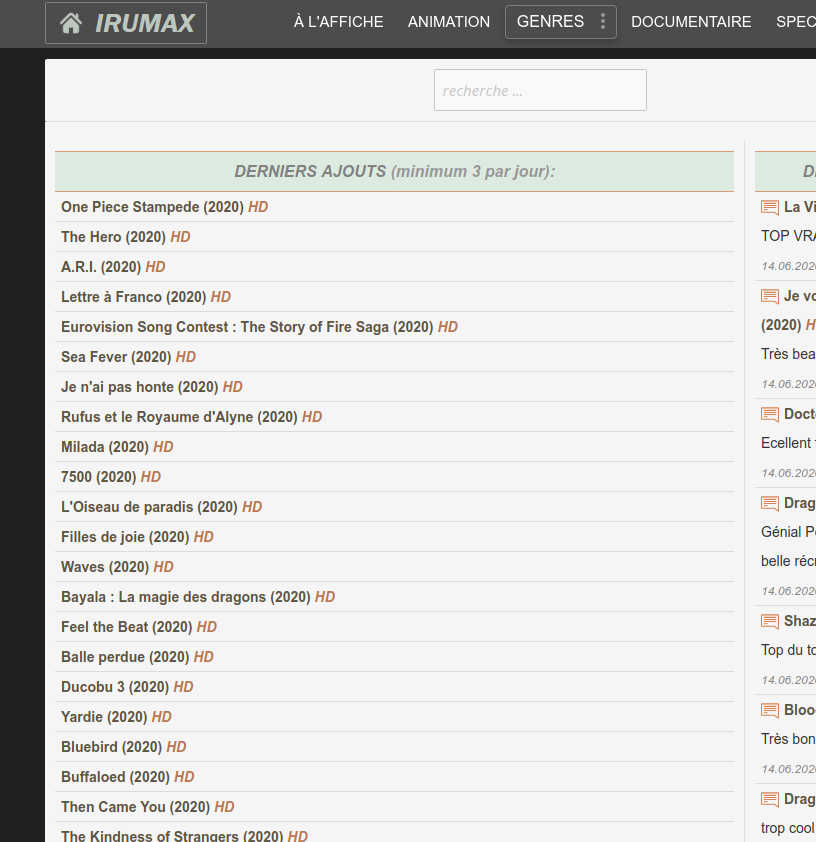Select Then Came You (2020)

[x=148, y=808]
